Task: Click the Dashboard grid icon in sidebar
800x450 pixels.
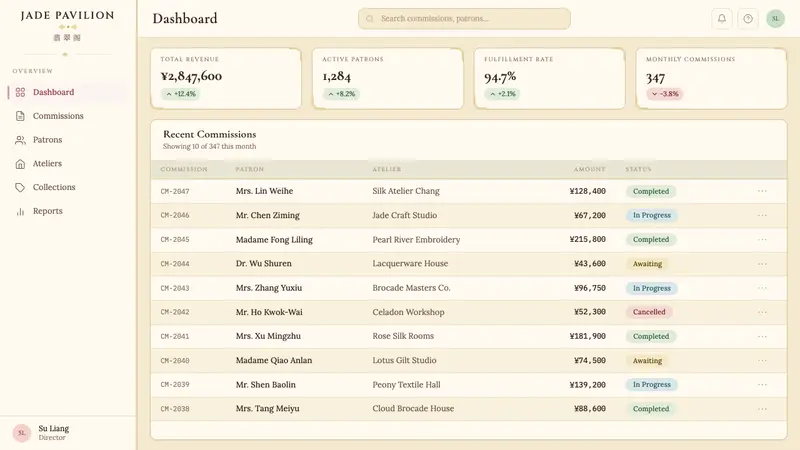Action: [x=20, y=92]
